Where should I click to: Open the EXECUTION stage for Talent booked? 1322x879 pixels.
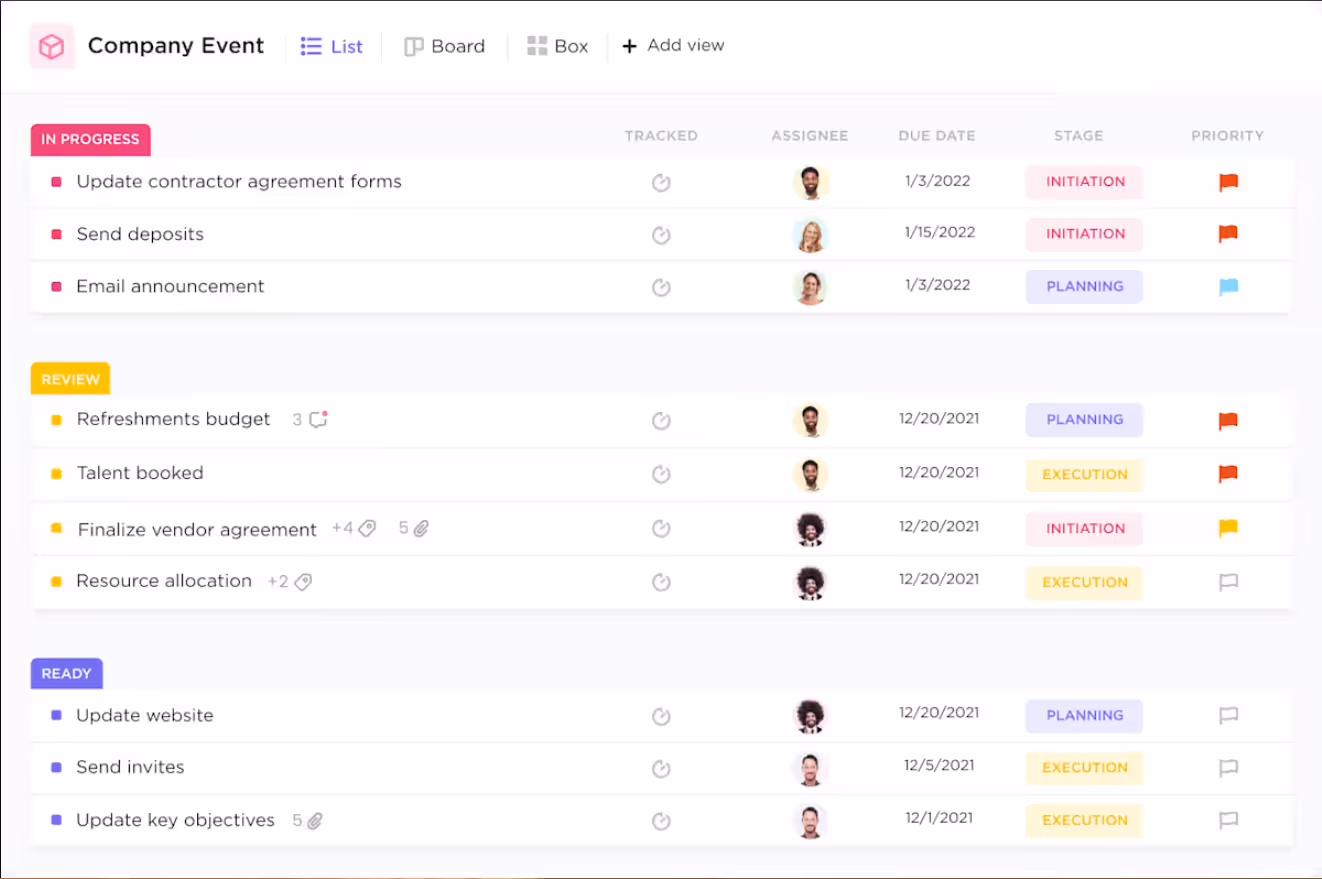click(1084, 475)
